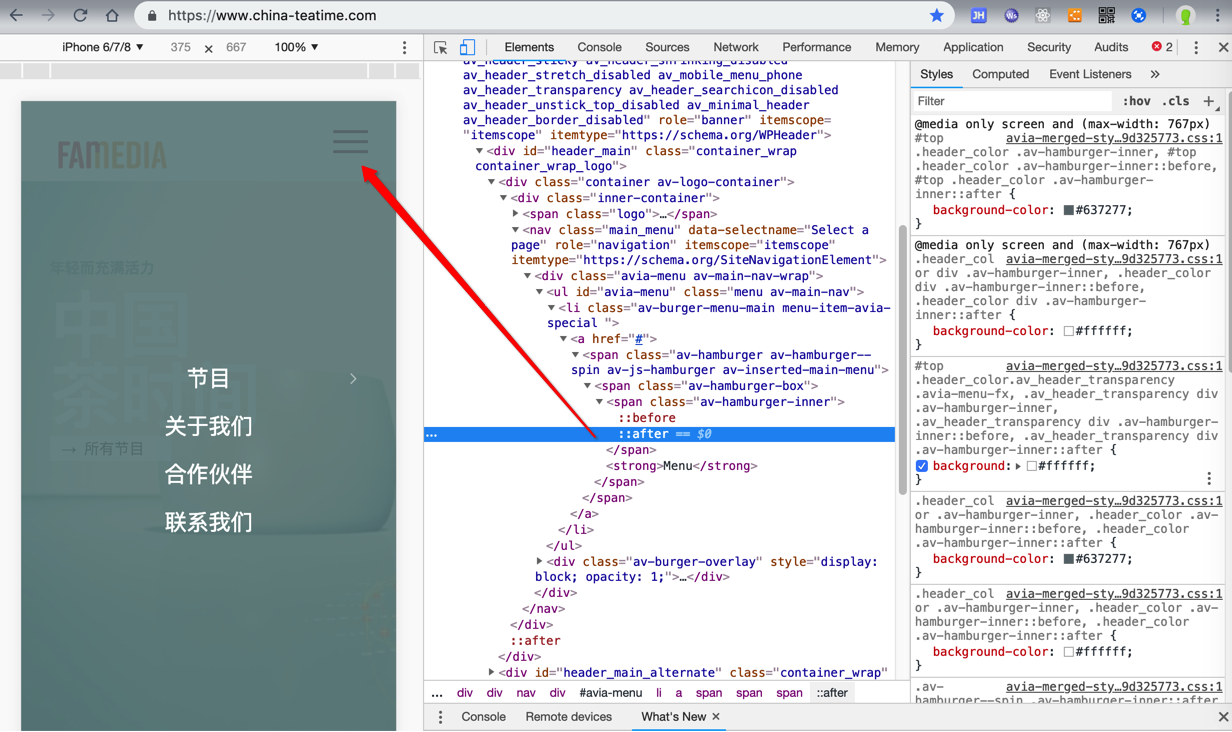
Task: Expand the header_main_alternate div node
Action: point(492,673)
